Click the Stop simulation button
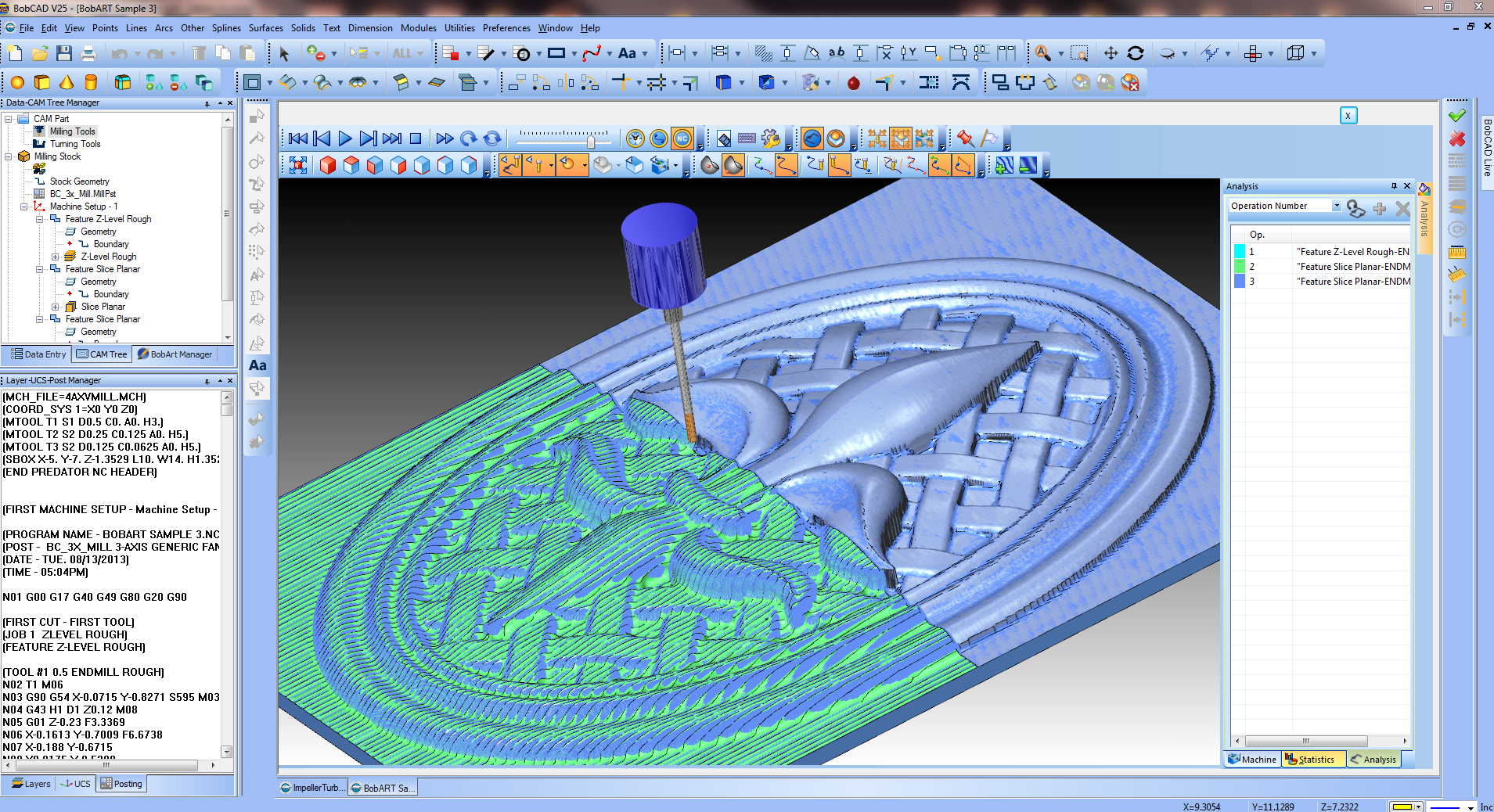Viewport: 1494px width, 812px height. (414, 138)
